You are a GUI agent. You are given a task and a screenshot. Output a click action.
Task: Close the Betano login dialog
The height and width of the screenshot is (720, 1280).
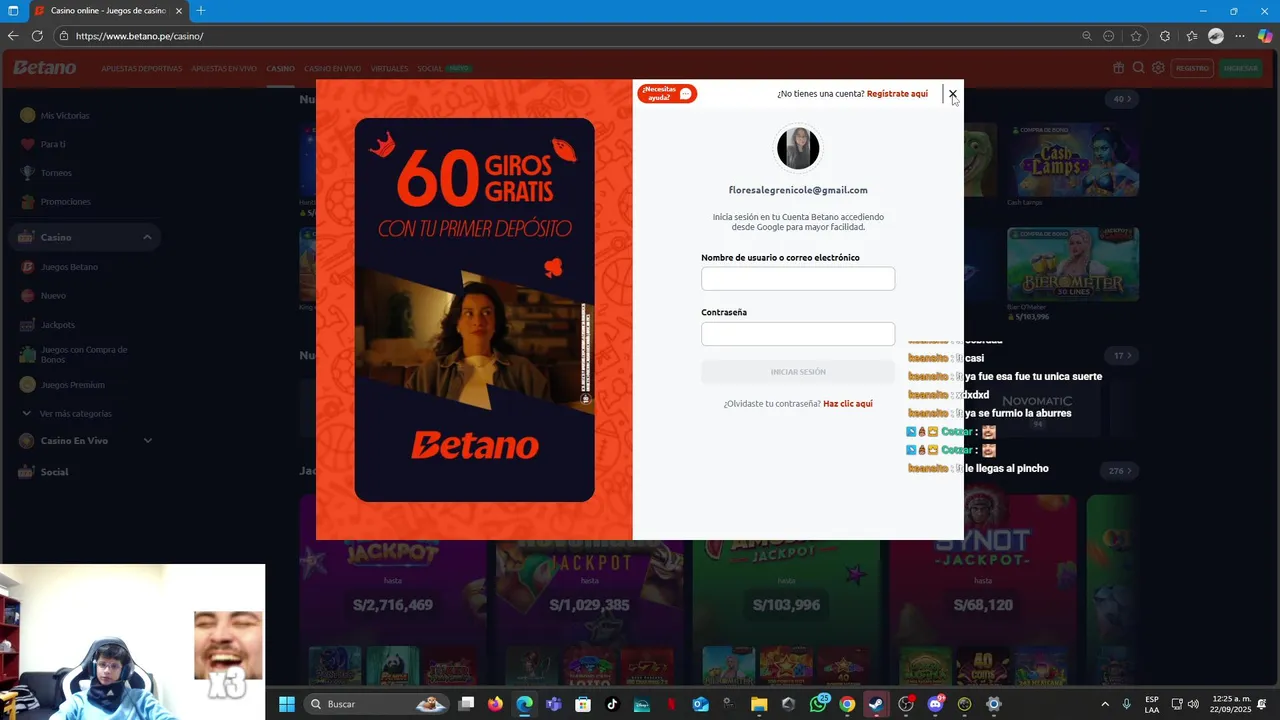[x=952, y=94]
